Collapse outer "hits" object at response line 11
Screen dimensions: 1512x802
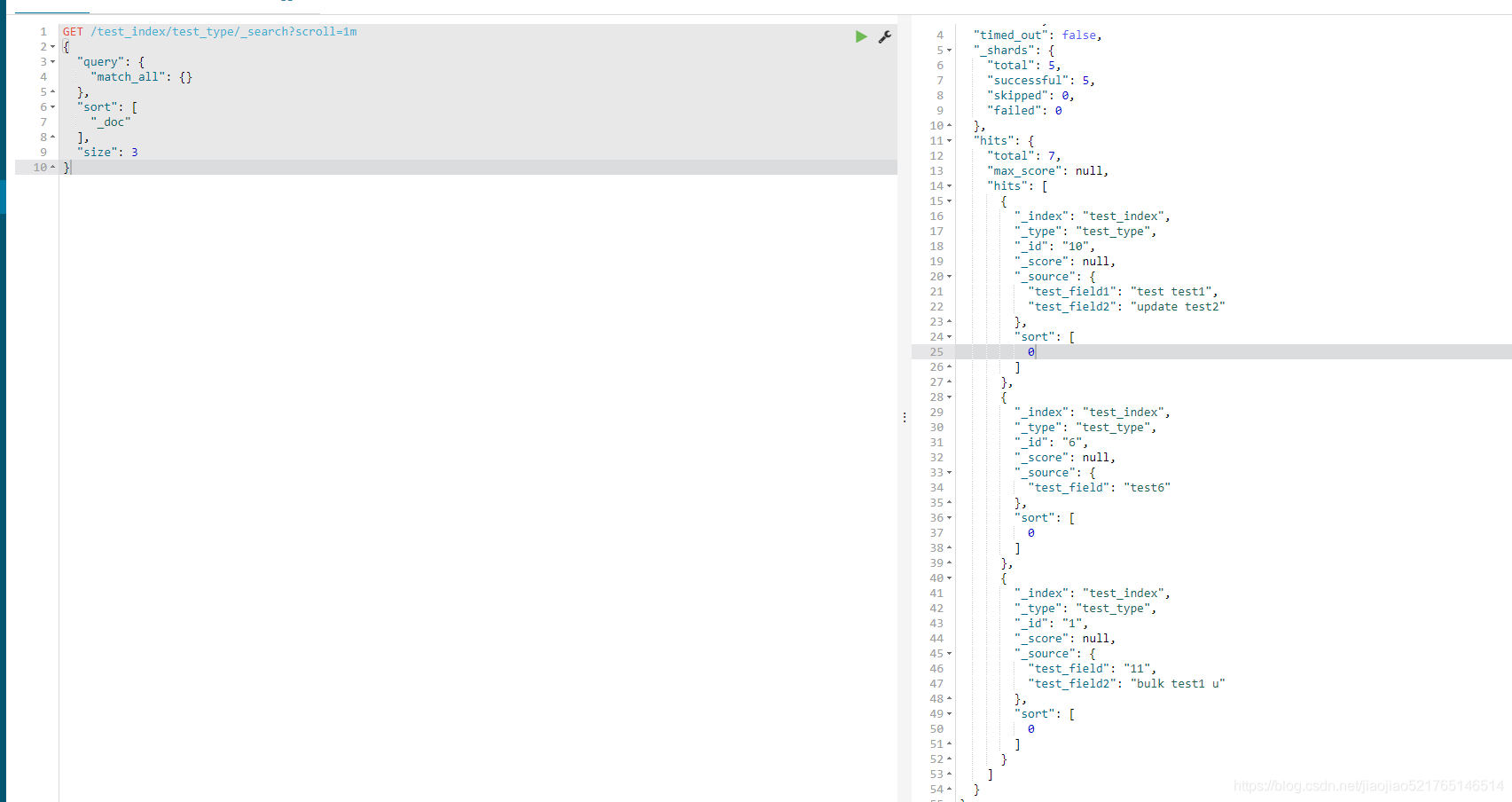[950, 140]
